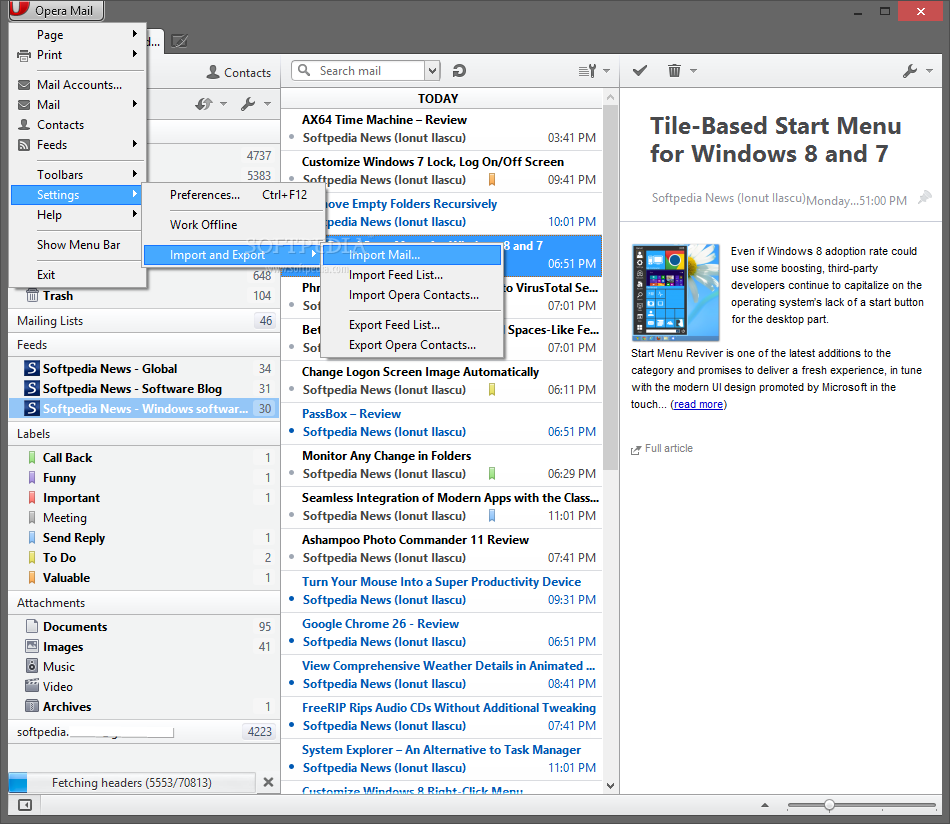
Task: Toggle unread dot on Google Chrome 26 message
Action: pos(291,641)
